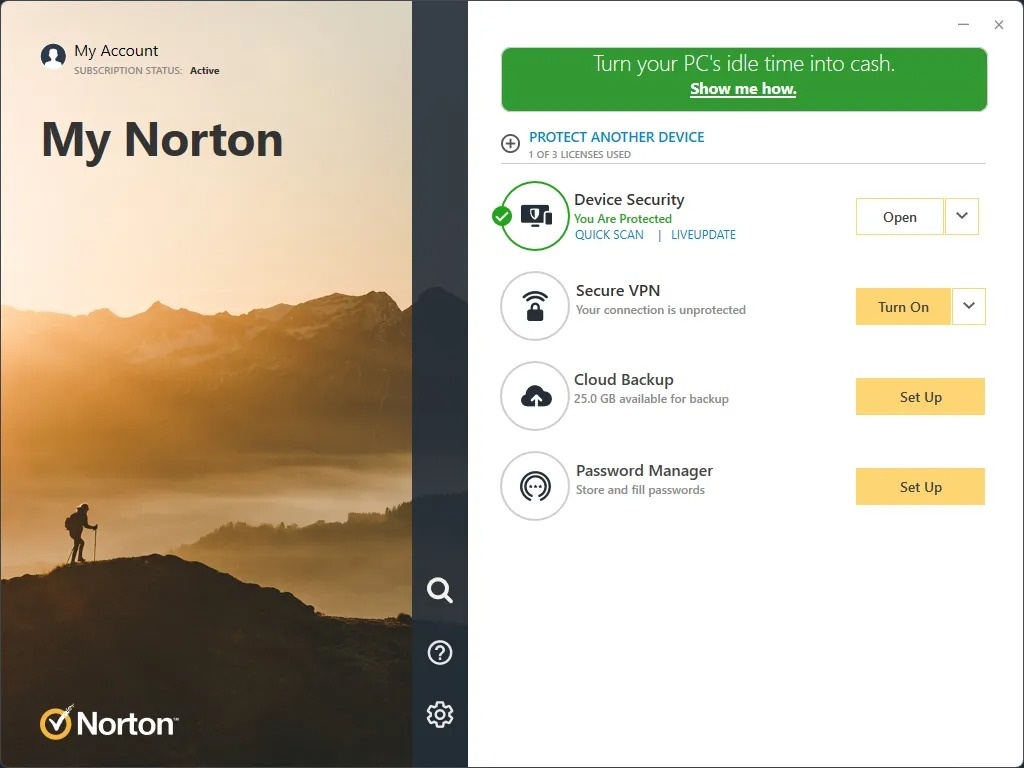Viewport: 1024px width, 768px height.
Task: Select the My Norton heading
Action: (161, 140)
